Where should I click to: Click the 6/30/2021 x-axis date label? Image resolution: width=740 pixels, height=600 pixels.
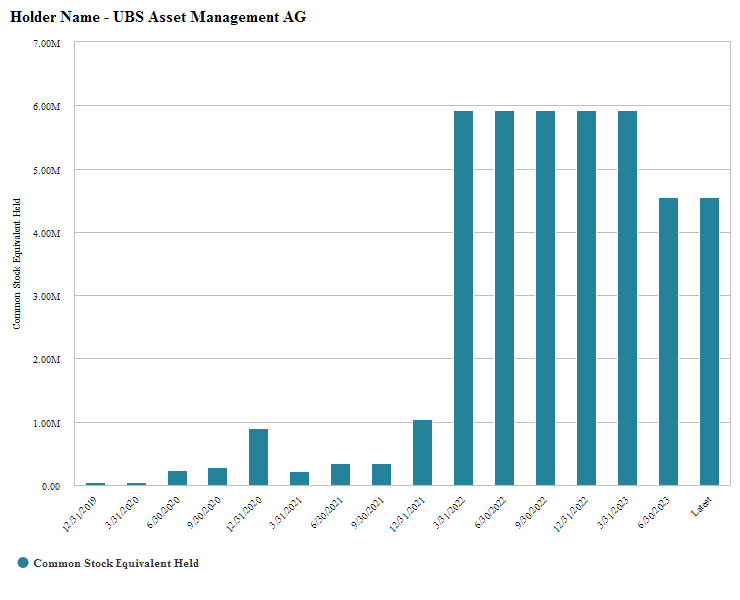[x=327, y=513]
